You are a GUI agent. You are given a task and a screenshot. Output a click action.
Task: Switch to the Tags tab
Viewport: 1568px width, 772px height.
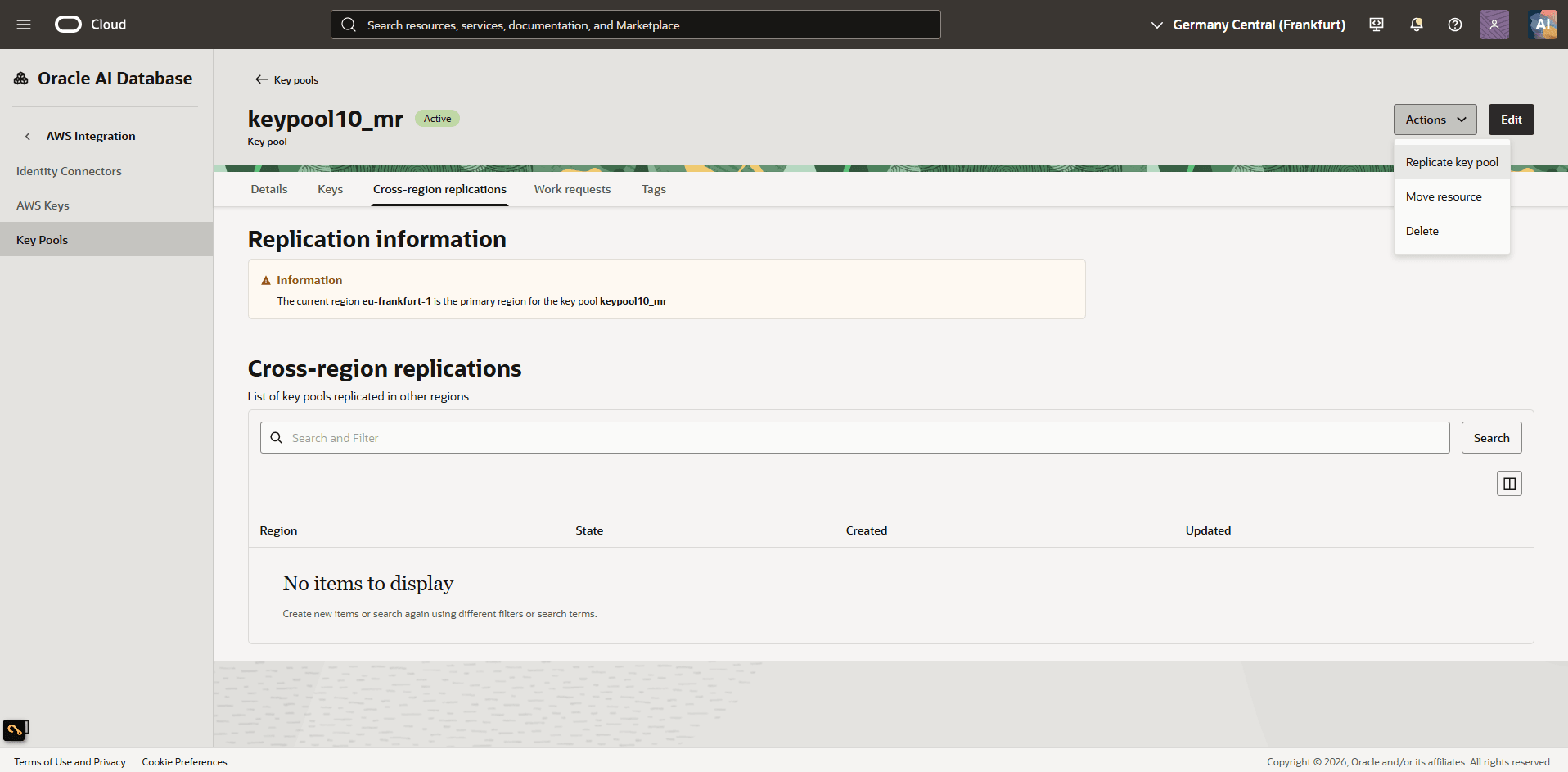[x=653, y=189]
